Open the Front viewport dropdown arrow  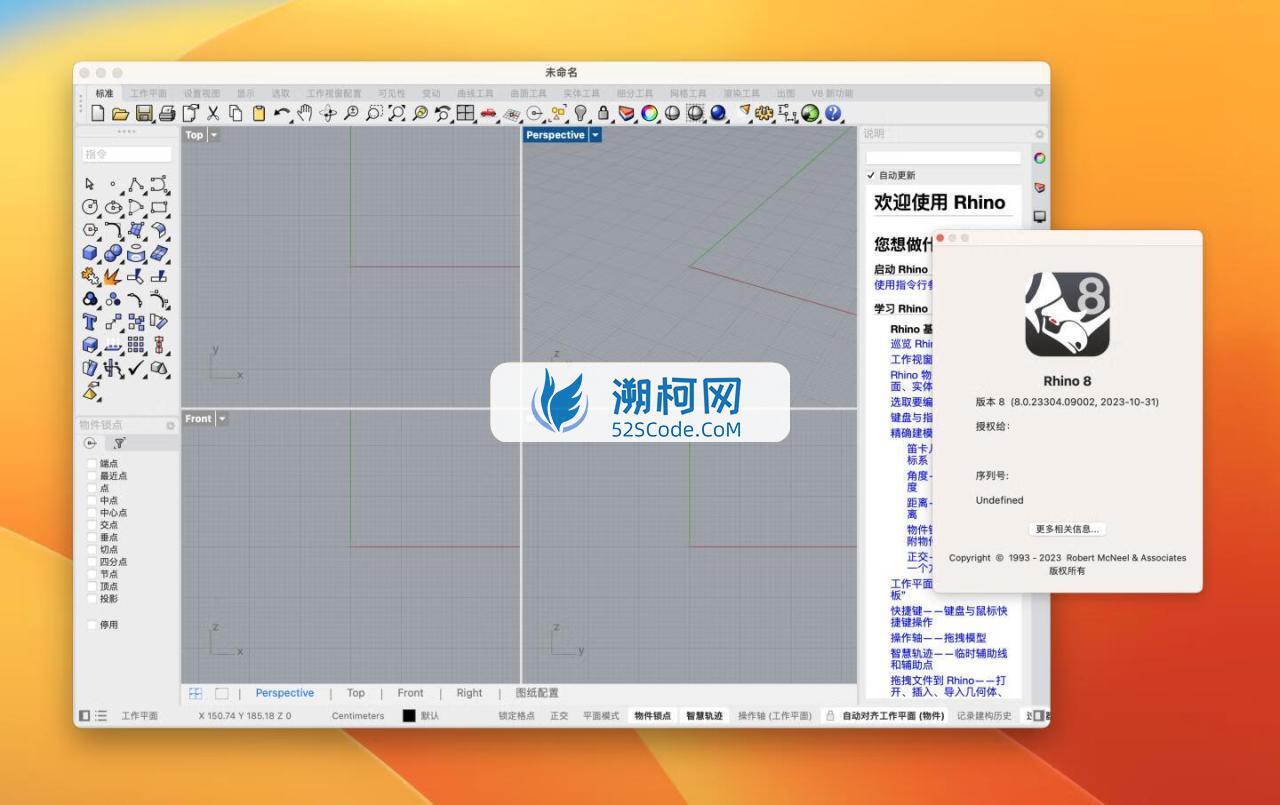[222, 419]
